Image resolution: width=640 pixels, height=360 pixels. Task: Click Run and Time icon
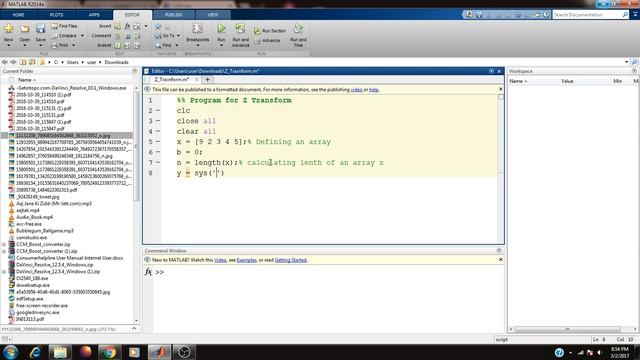coord(298,29)
